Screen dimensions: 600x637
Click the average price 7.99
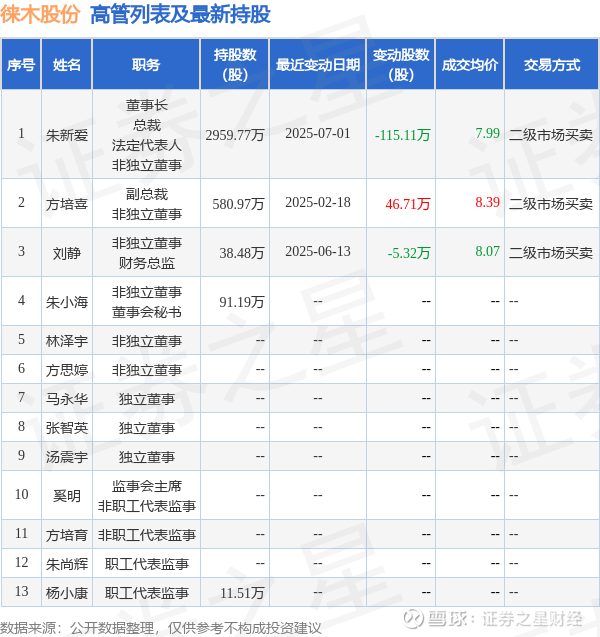tap(487, 133)
